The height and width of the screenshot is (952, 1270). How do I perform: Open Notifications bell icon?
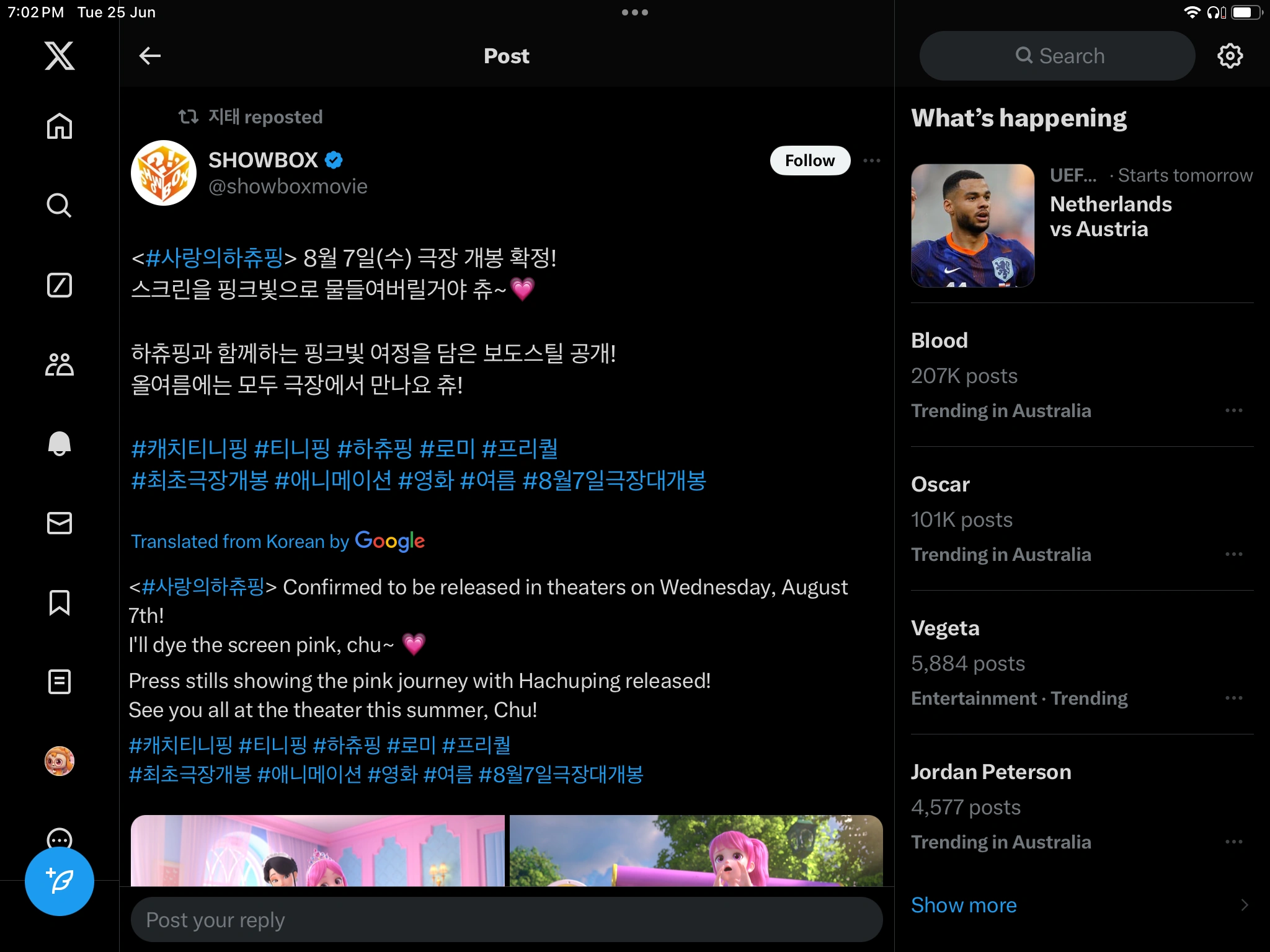pos(60,444)
